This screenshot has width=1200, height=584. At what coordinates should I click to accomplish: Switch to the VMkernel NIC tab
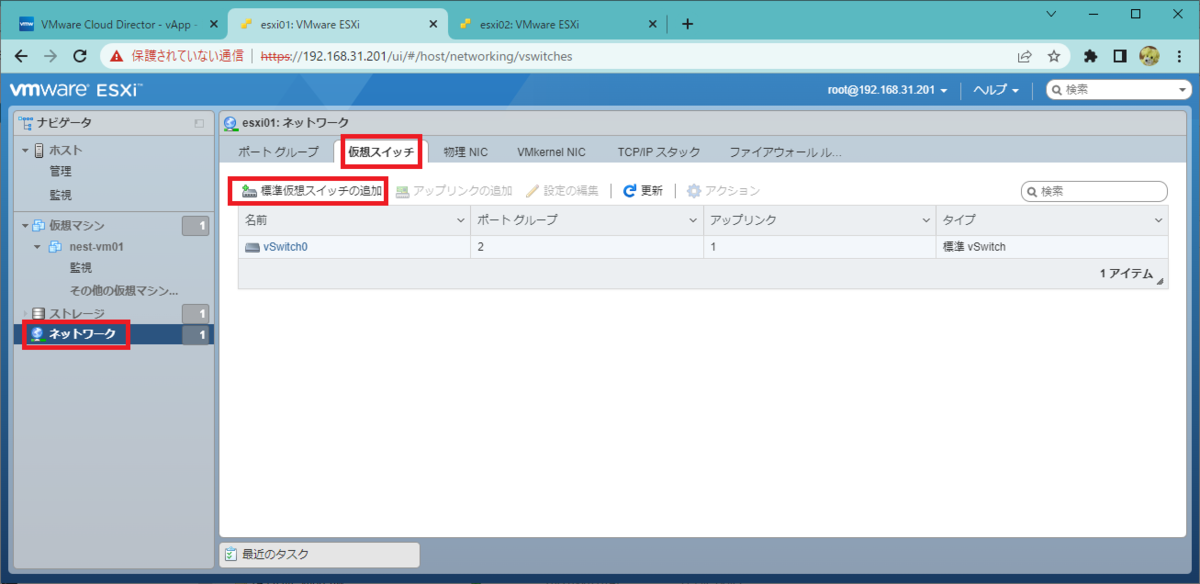552,152
